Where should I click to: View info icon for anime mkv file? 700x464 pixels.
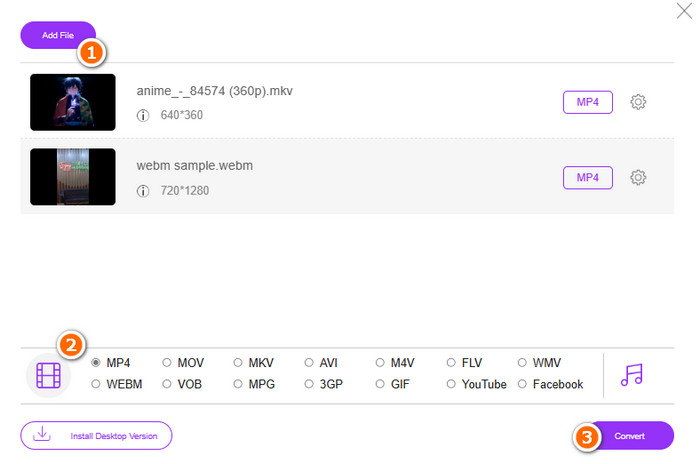pos(143,116)
